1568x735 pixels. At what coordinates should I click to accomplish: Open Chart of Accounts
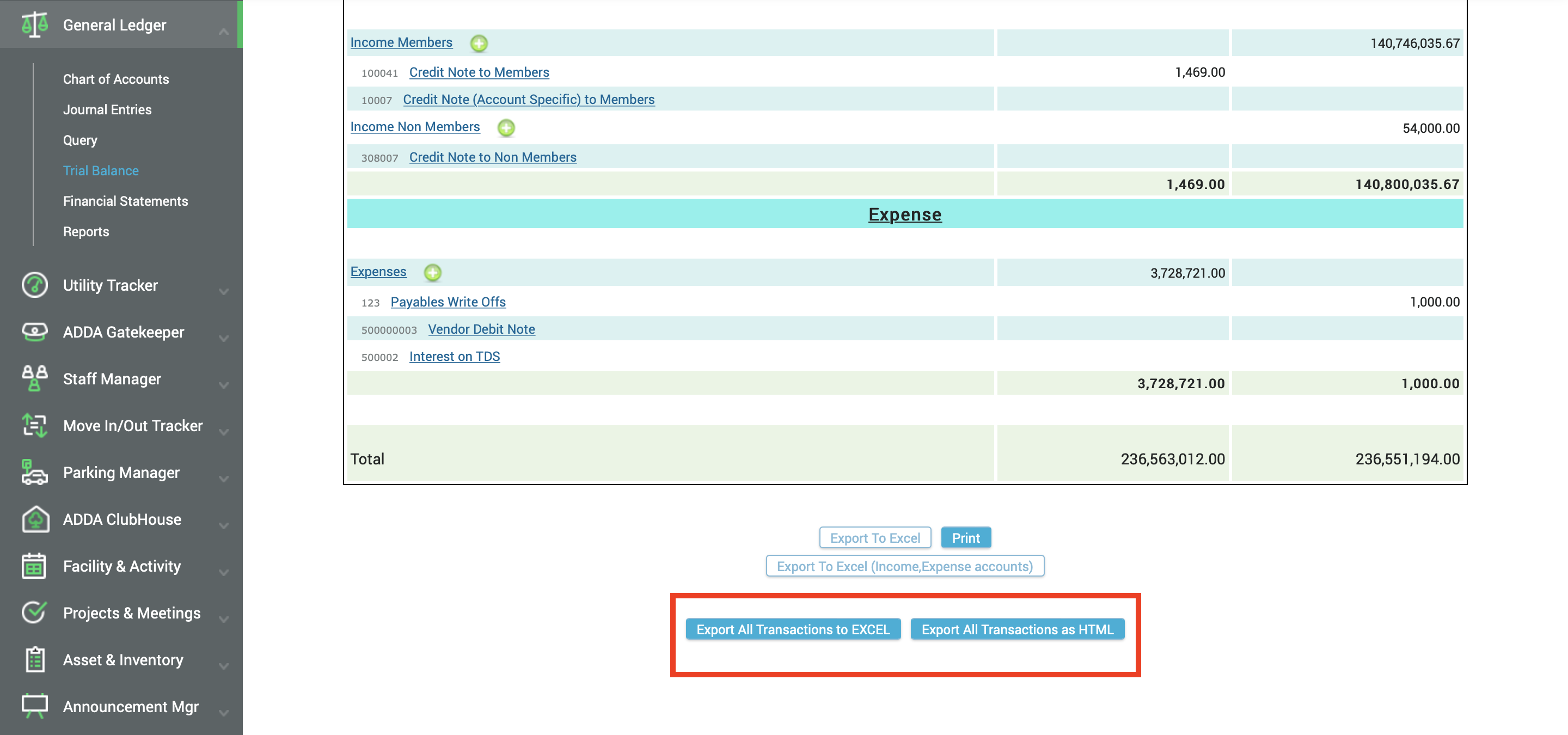pos(115,79)
